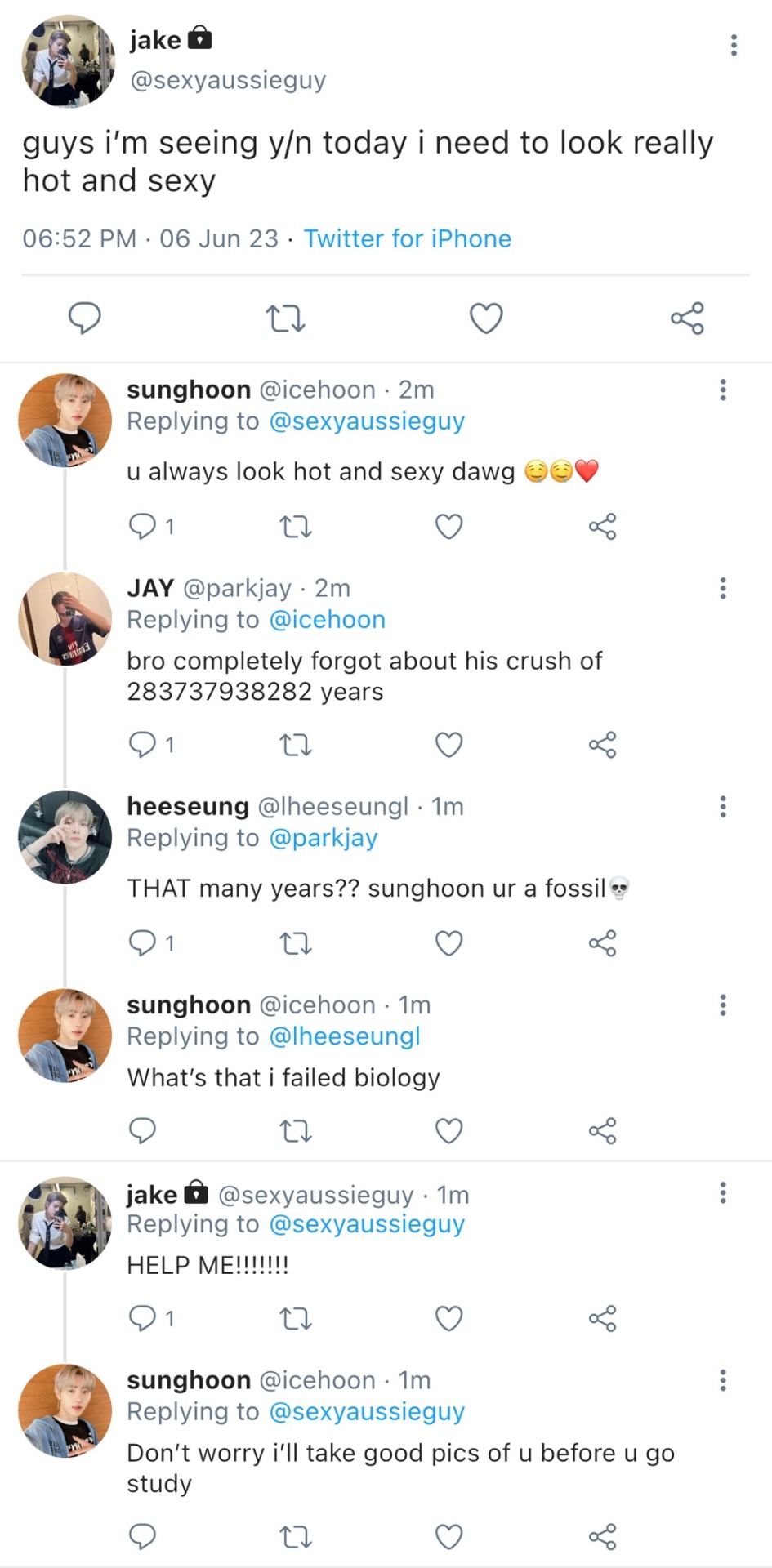The image size is (772, 1568).
Task: View jake's profile picture at the top
Action: click(x=69, y=61)
